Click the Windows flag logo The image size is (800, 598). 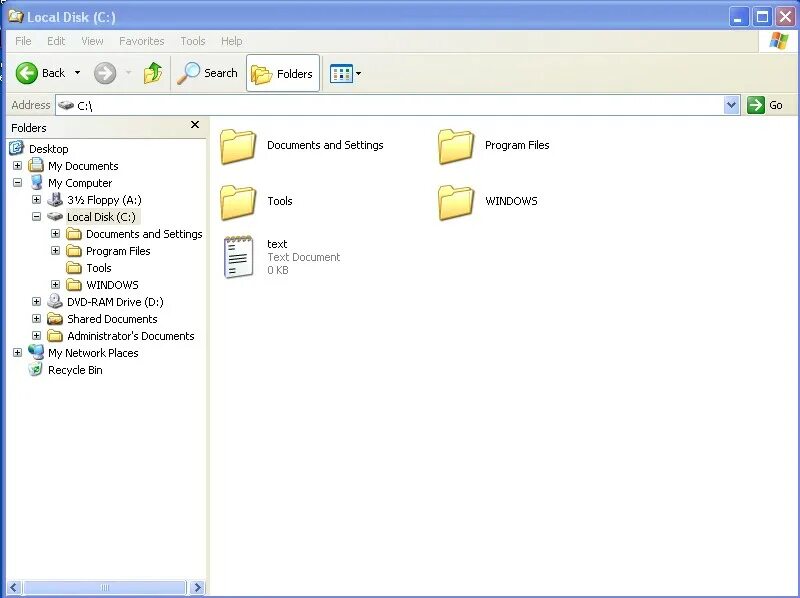[779, 41]
